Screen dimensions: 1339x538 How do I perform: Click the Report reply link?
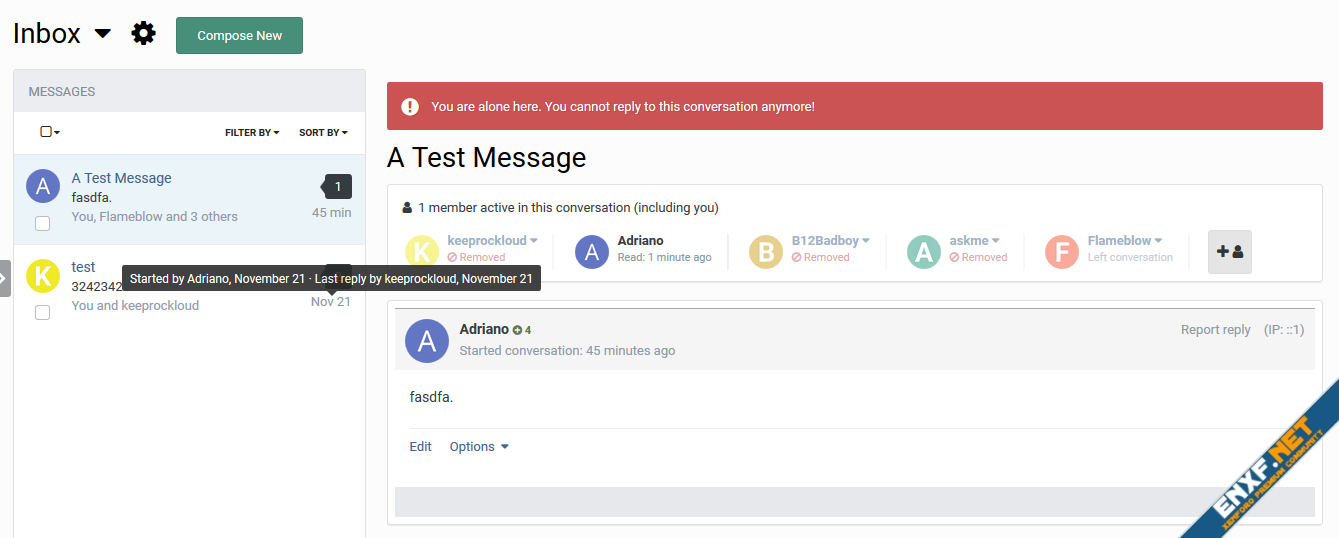point(1215,330)
